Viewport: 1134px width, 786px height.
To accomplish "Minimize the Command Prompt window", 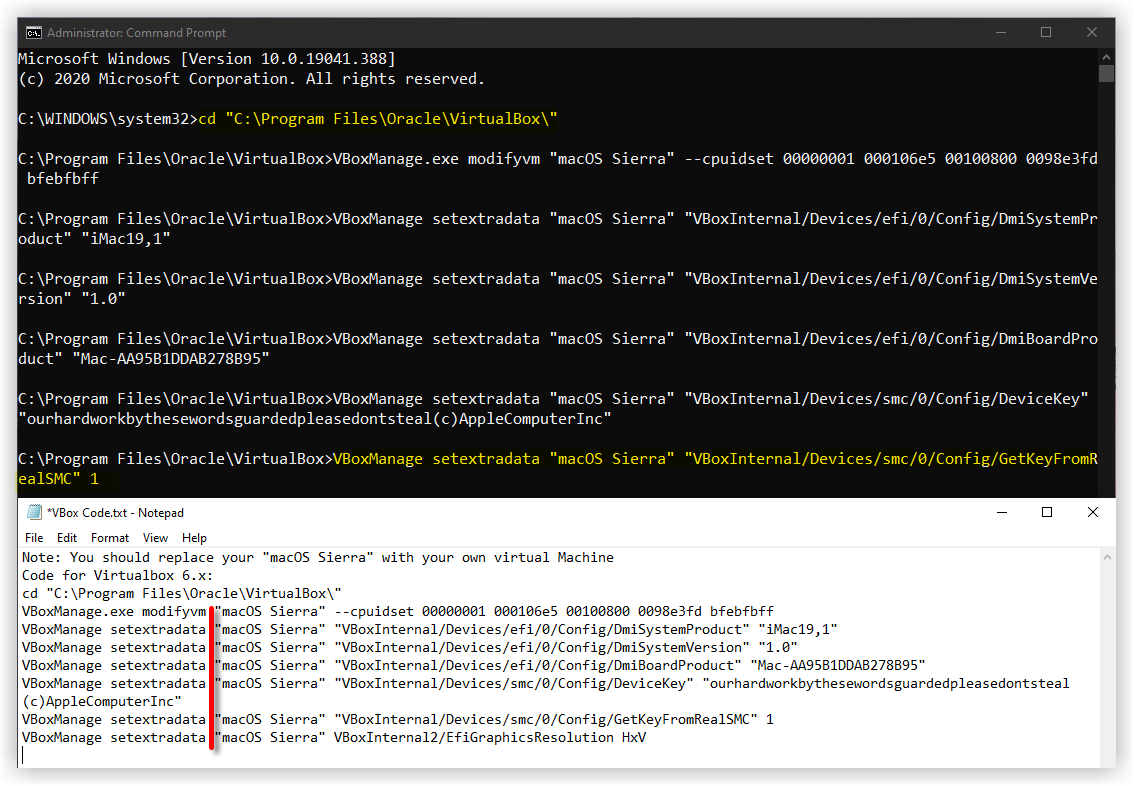I will pos(1001,33).
